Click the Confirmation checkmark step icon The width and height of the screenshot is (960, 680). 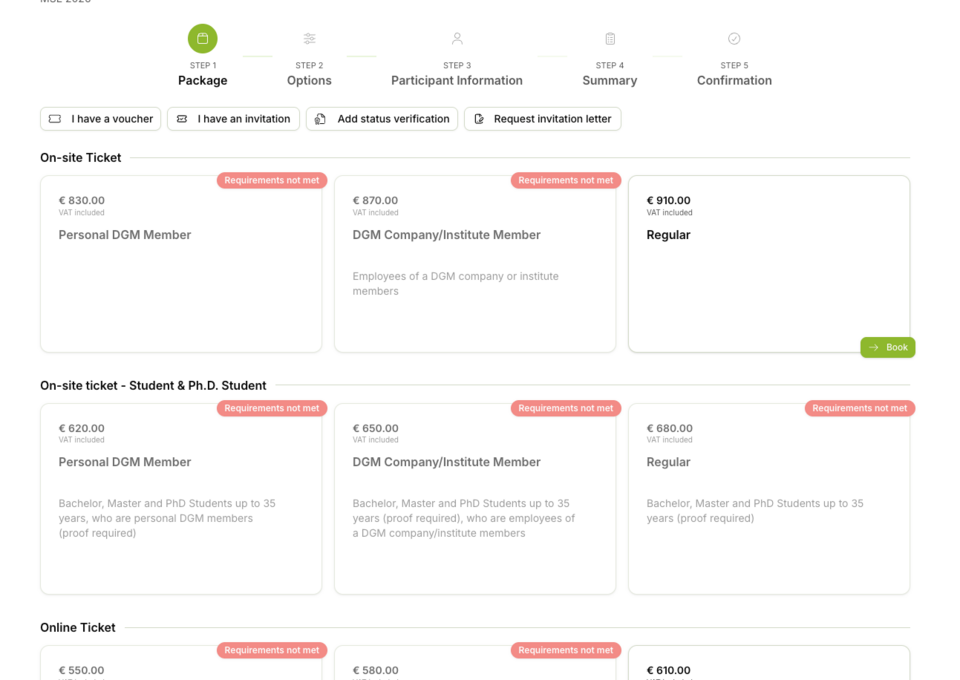(x=734, y=39)
